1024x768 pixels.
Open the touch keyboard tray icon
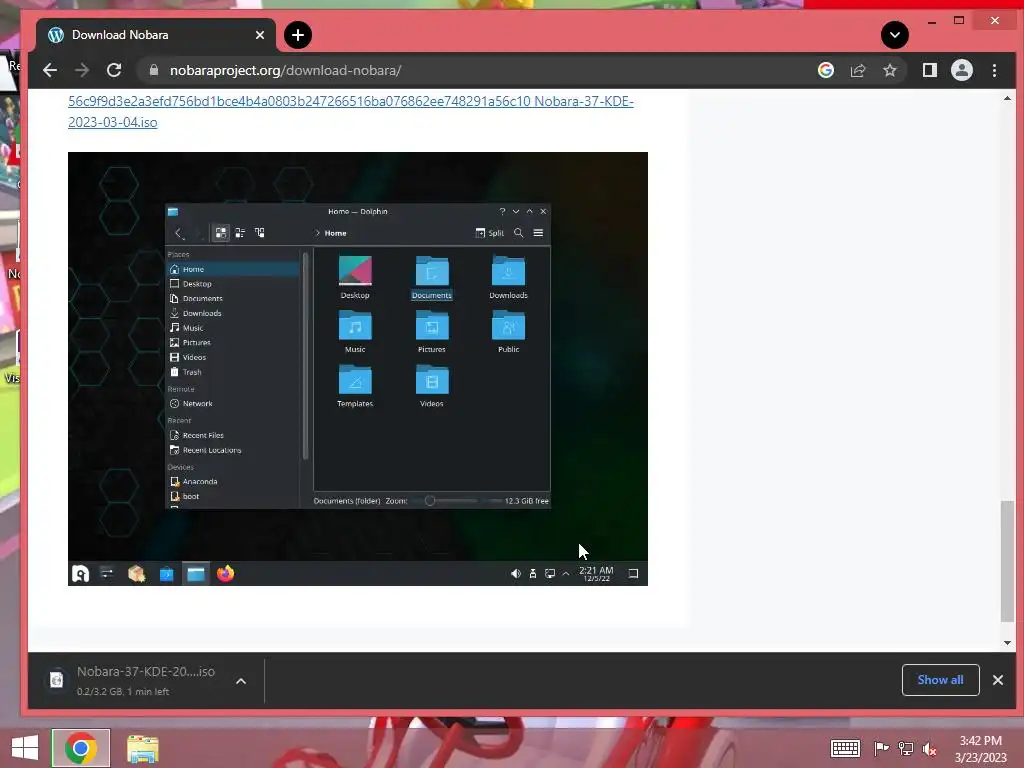845,748
